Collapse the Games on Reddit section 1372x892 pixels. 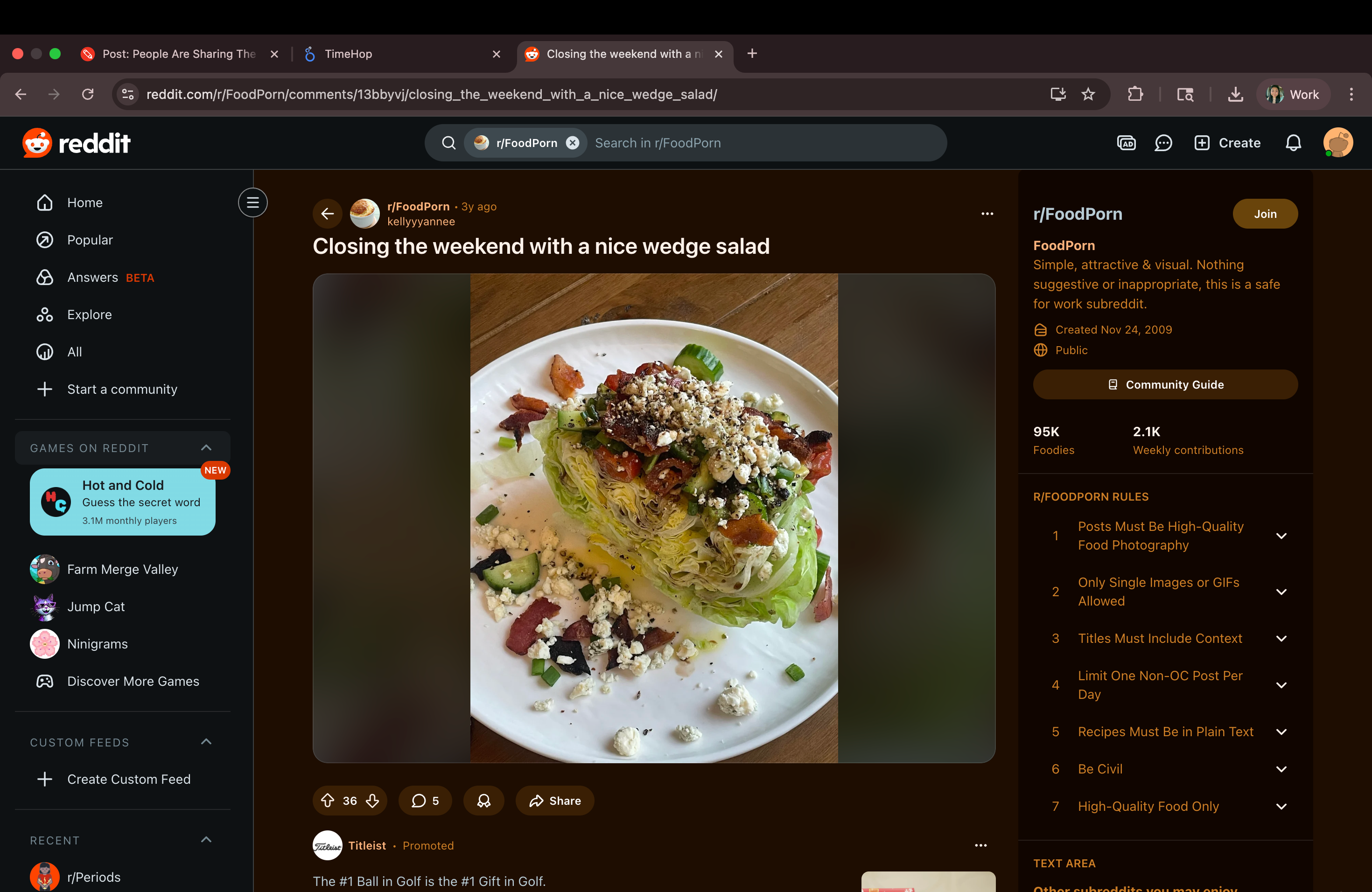[x=206, y=448]
